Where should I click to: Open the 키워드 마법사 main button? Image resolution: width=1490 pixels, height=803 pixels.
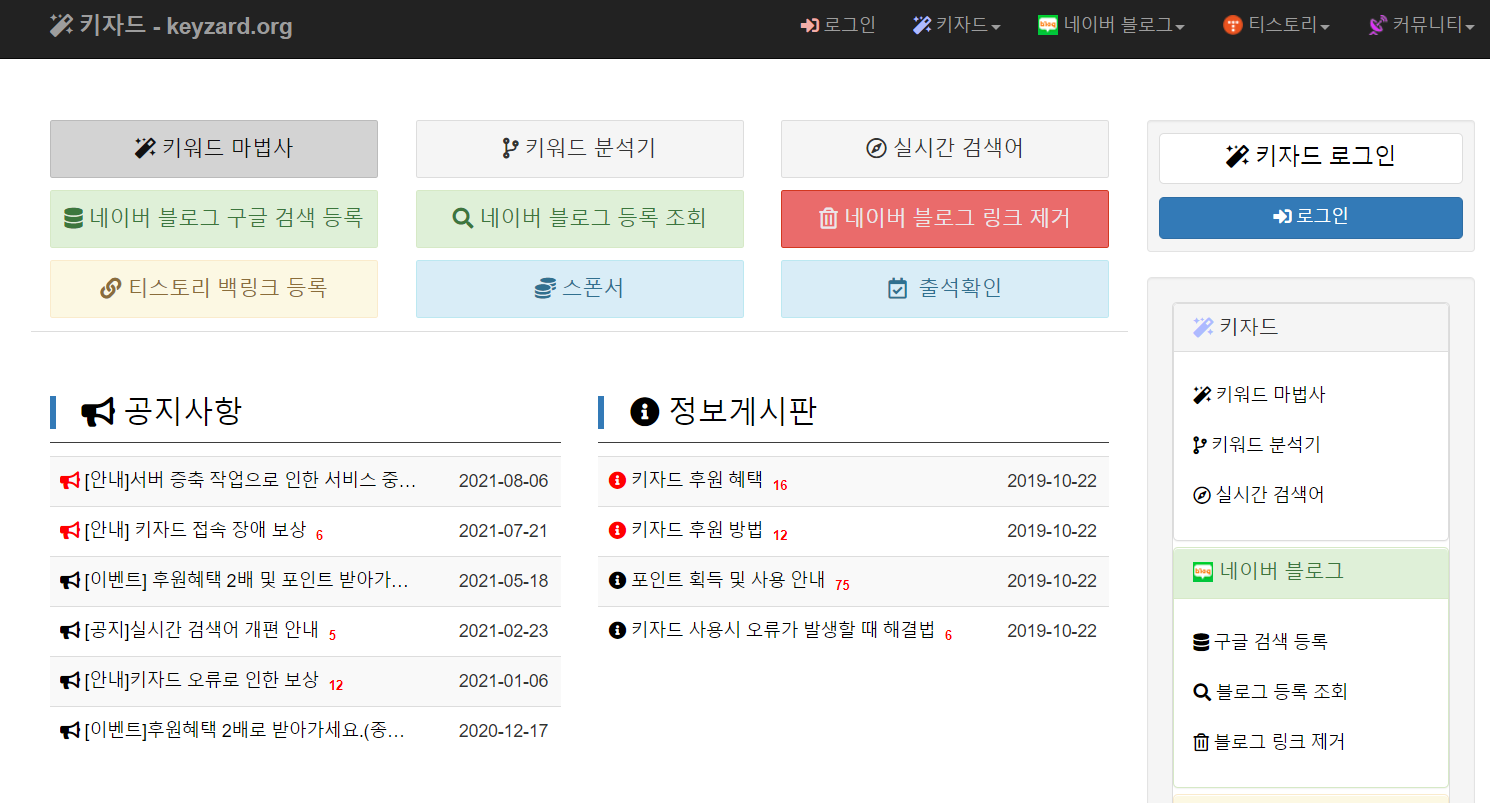(x=214, y=149)
